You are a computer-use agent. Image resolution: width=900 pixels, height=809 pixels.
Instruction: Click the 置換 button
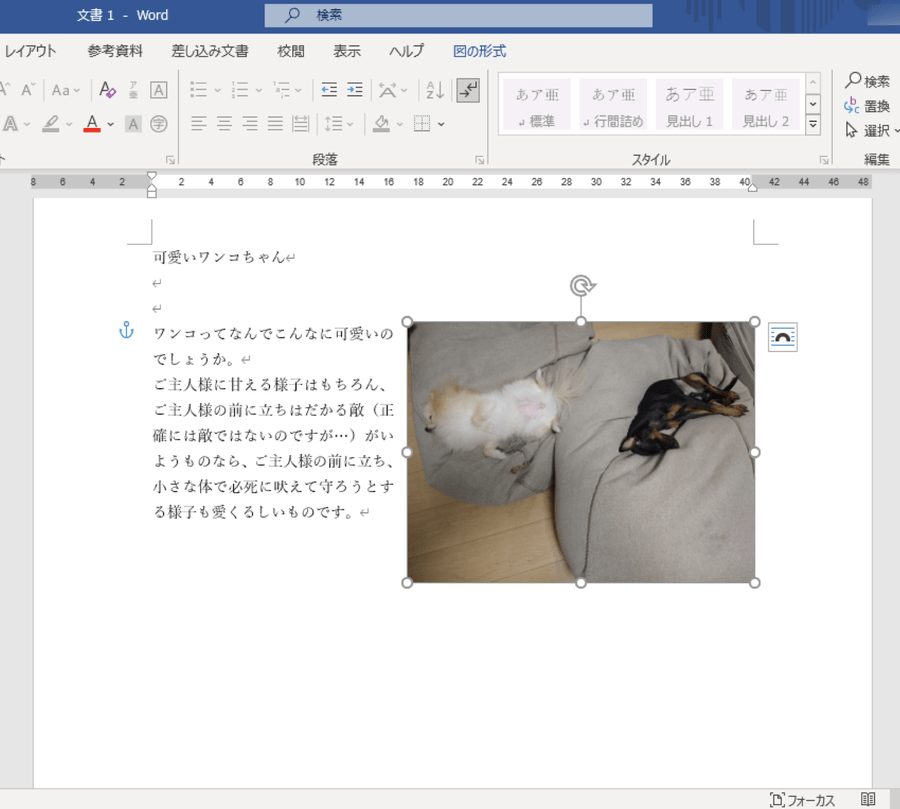tap(866, 106)
